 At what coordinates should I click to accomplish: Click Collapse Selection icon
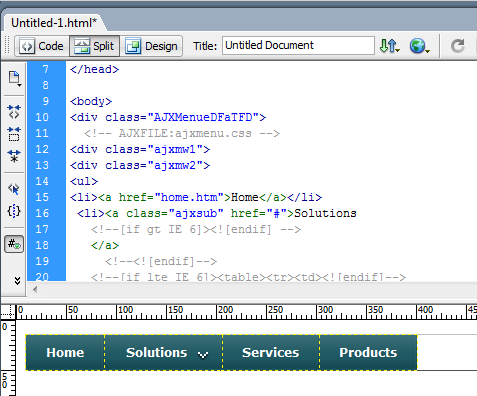tap(14, 134)
